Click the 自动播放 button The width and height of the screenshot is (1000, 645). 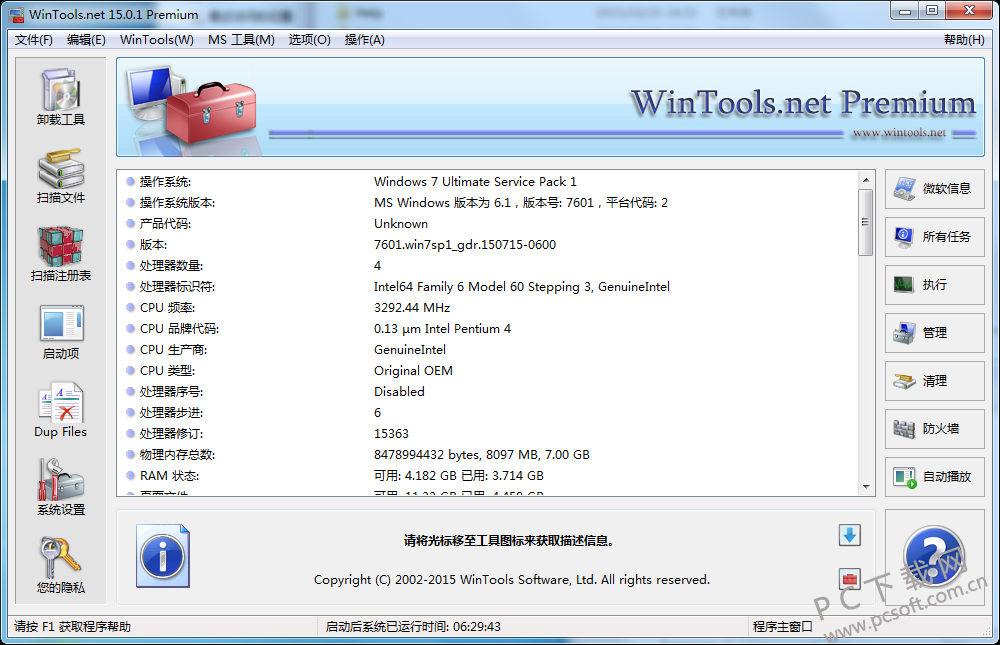[934, 477]
